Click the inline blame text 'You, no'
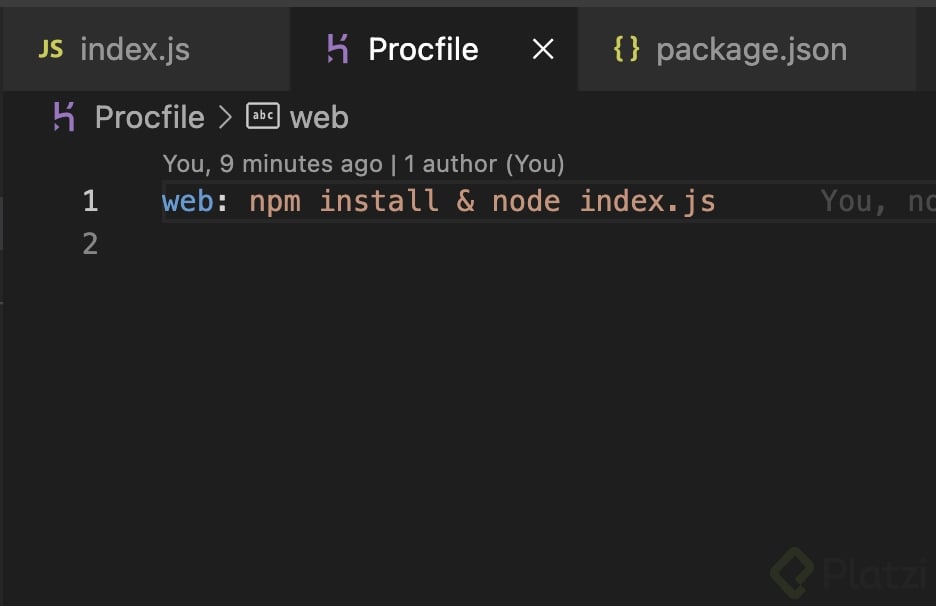Image resolution: width=936 pixels, height=606 pixels. tap(878, 201)
